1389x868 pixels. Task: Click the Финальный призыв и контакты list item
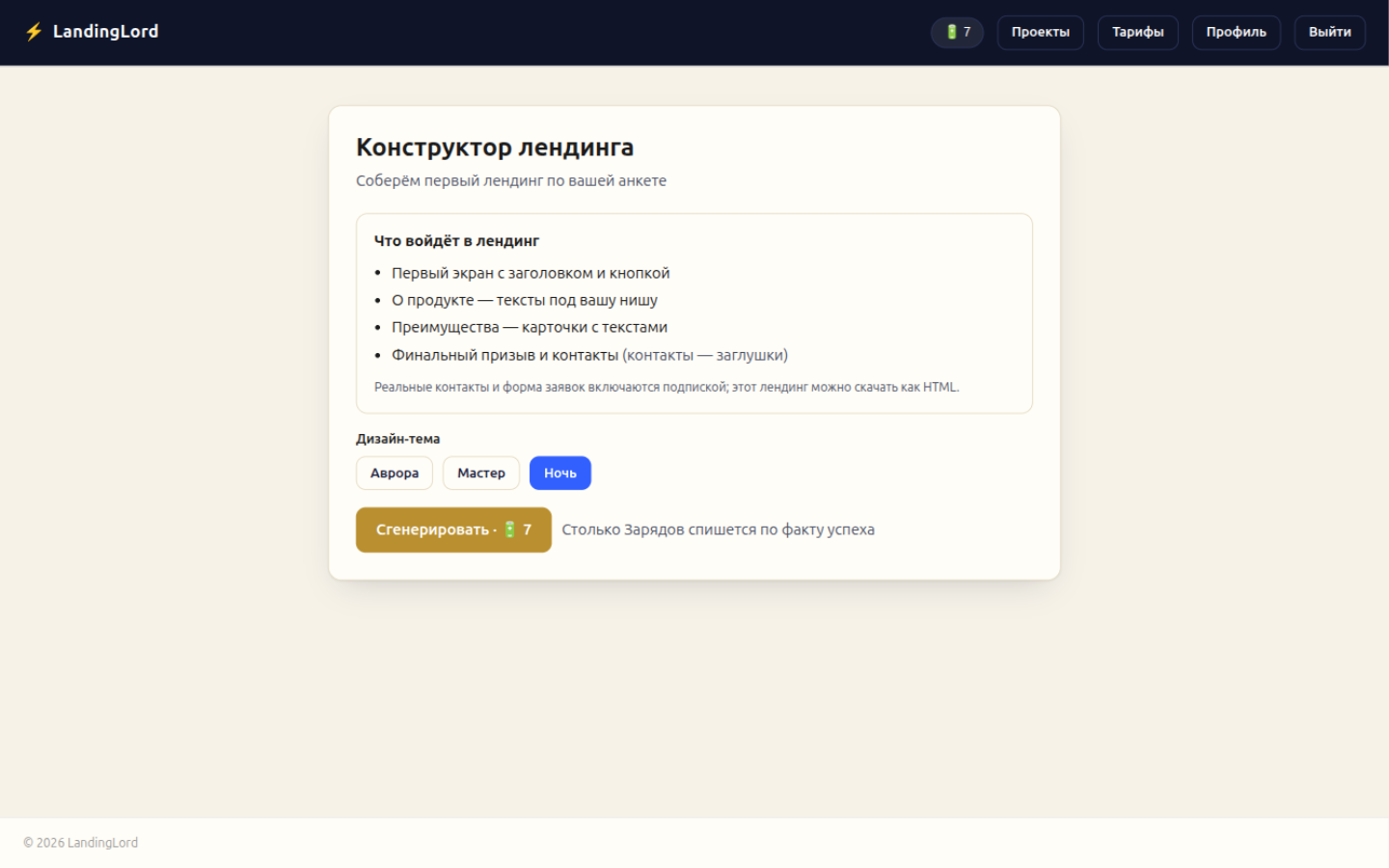point(589,355)
